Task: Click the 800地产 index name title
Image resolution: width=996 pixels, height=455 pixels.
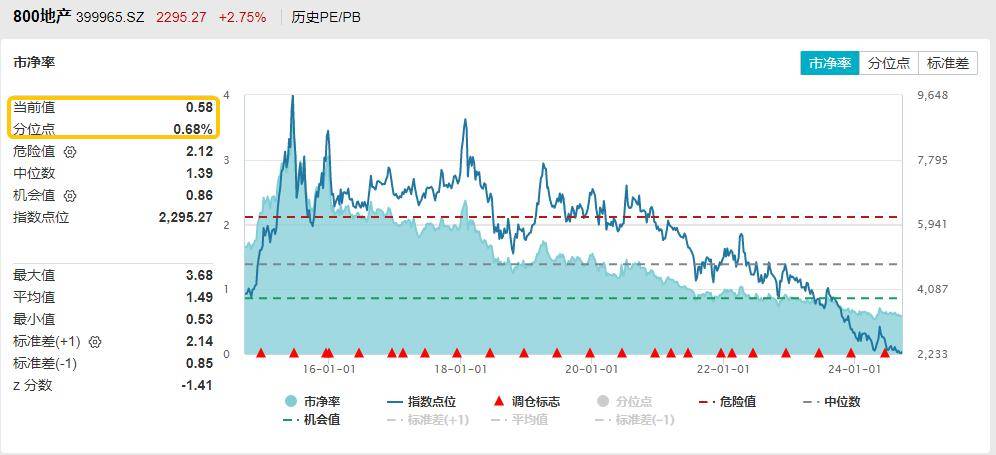Action: tap(41, 16)
